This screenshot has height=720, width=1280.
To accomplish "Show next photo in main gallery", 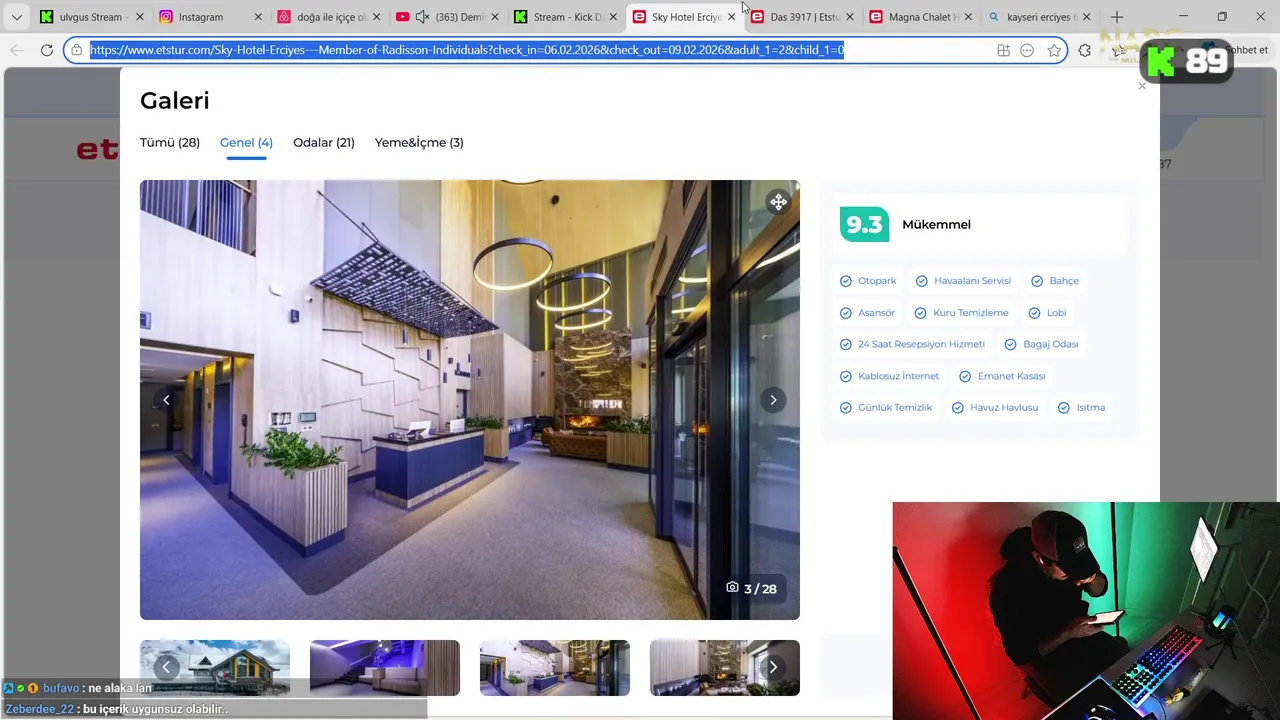I will [x=772, y=400].
